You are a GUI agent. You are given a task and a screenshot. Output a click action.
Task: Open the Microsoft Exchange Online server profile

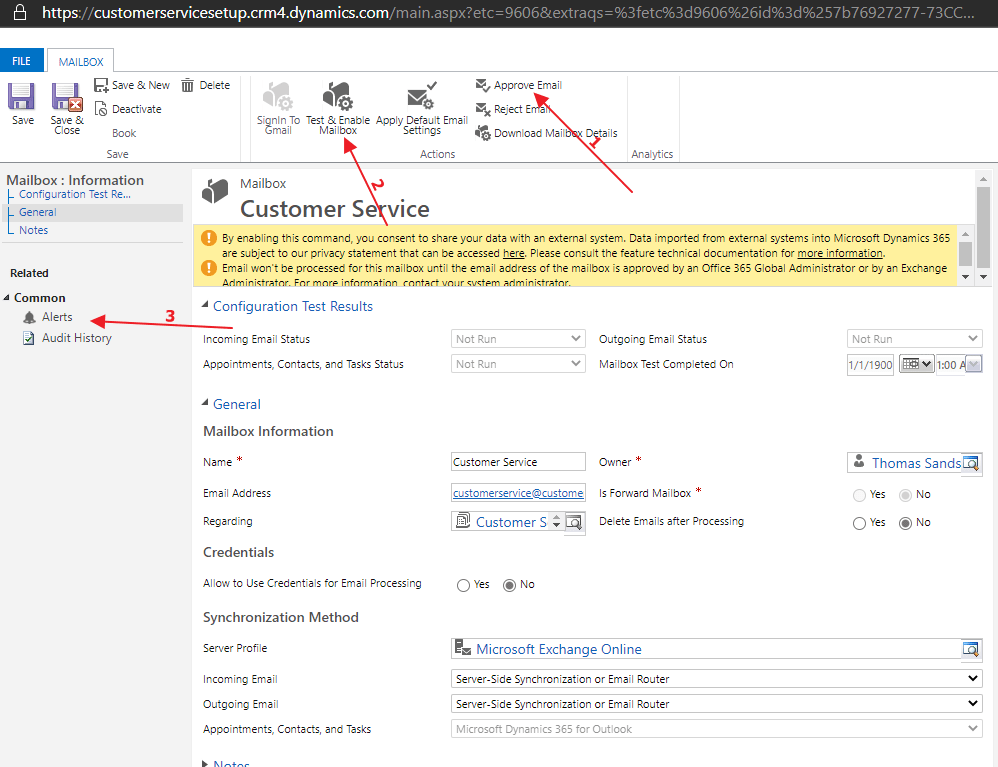pos(558,649)
